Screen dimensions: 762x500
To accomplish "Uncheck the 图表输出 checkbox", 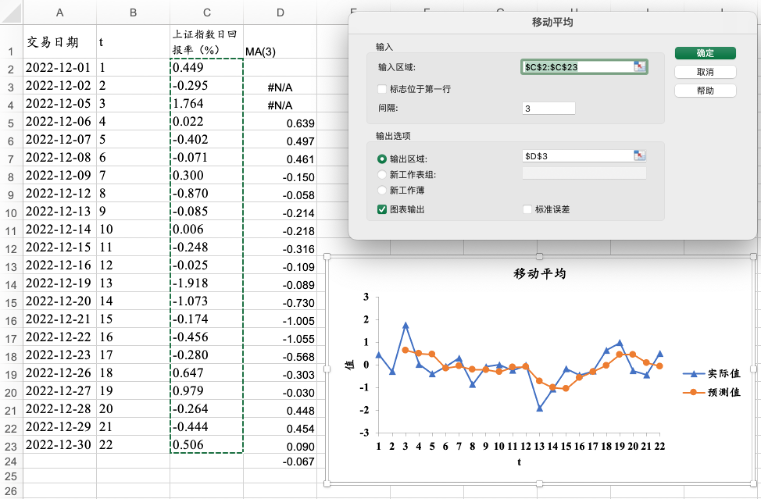I will pyautogui.click(x=382, y=209).
